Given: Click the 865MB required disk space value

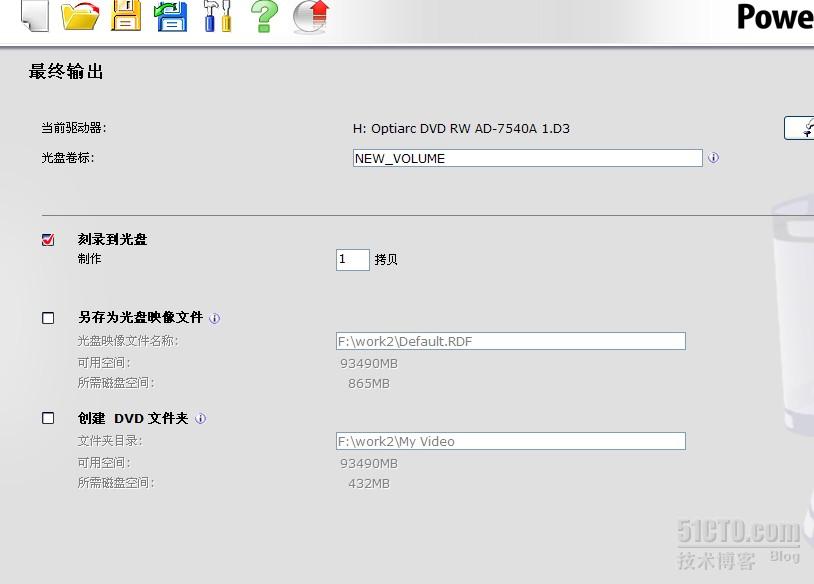Looking at the screenshot, I should (x=369, y=384).
